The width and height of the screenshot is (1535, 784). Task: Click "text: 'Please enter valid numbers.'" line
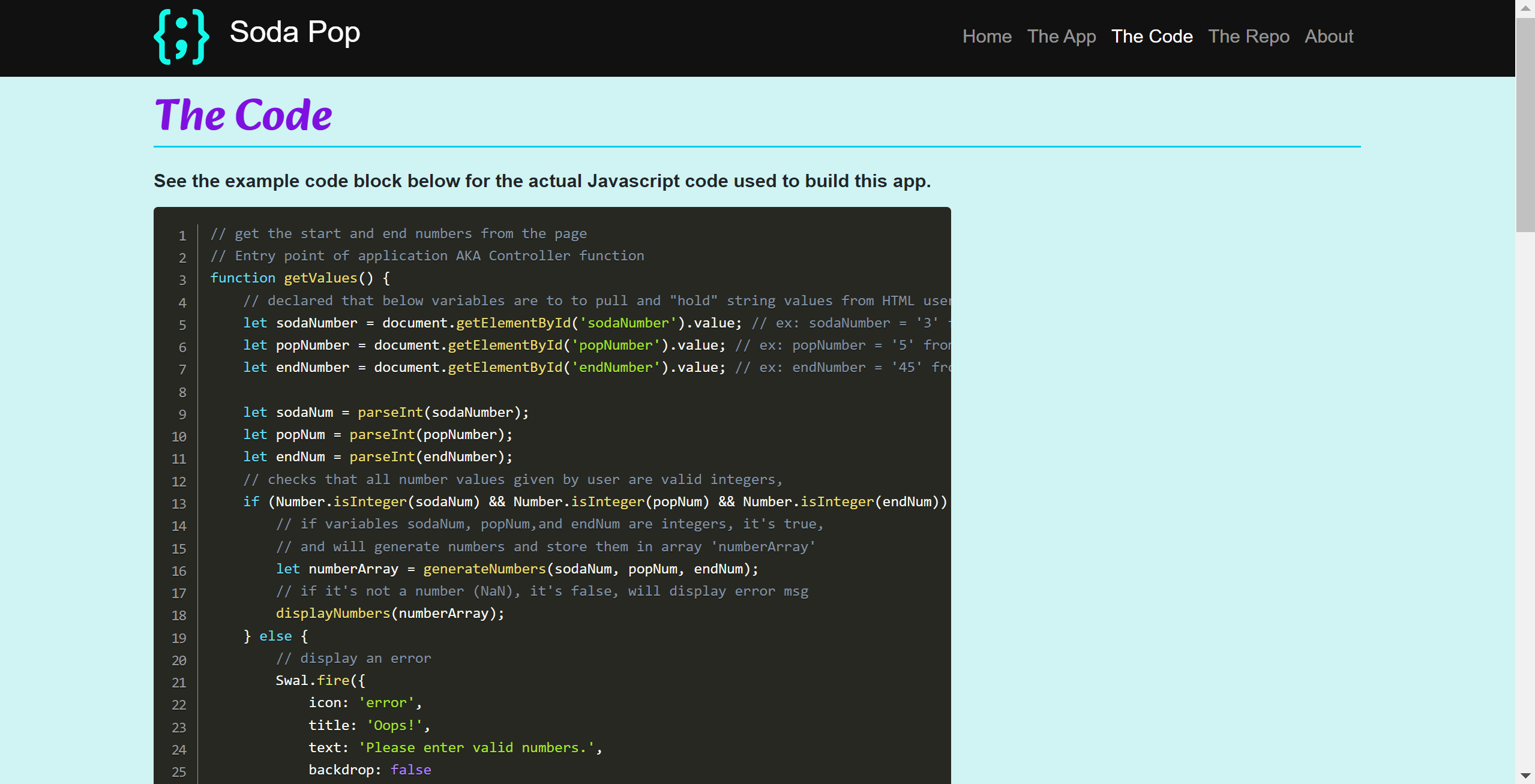pos(455,747)
